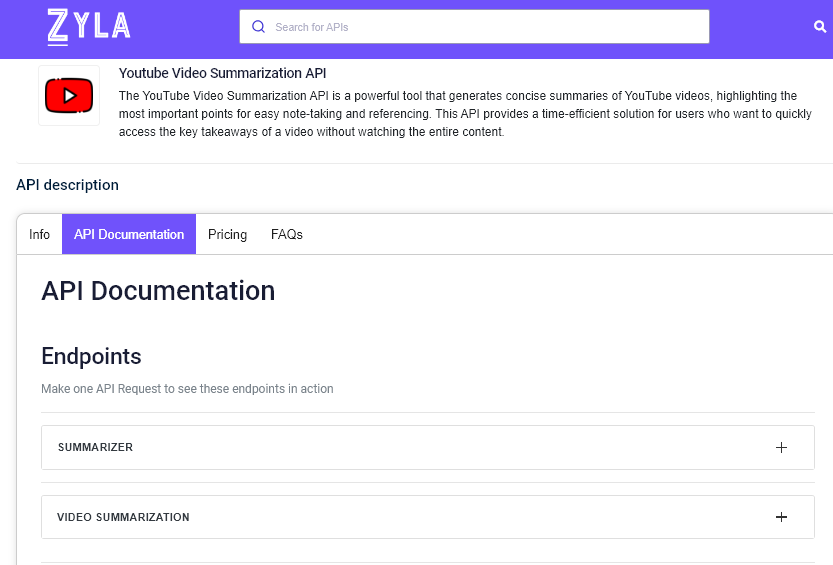This screenshot has width=833, height=565.
Task: Select the API Documentation tab
Action: (x=129, y=234)
